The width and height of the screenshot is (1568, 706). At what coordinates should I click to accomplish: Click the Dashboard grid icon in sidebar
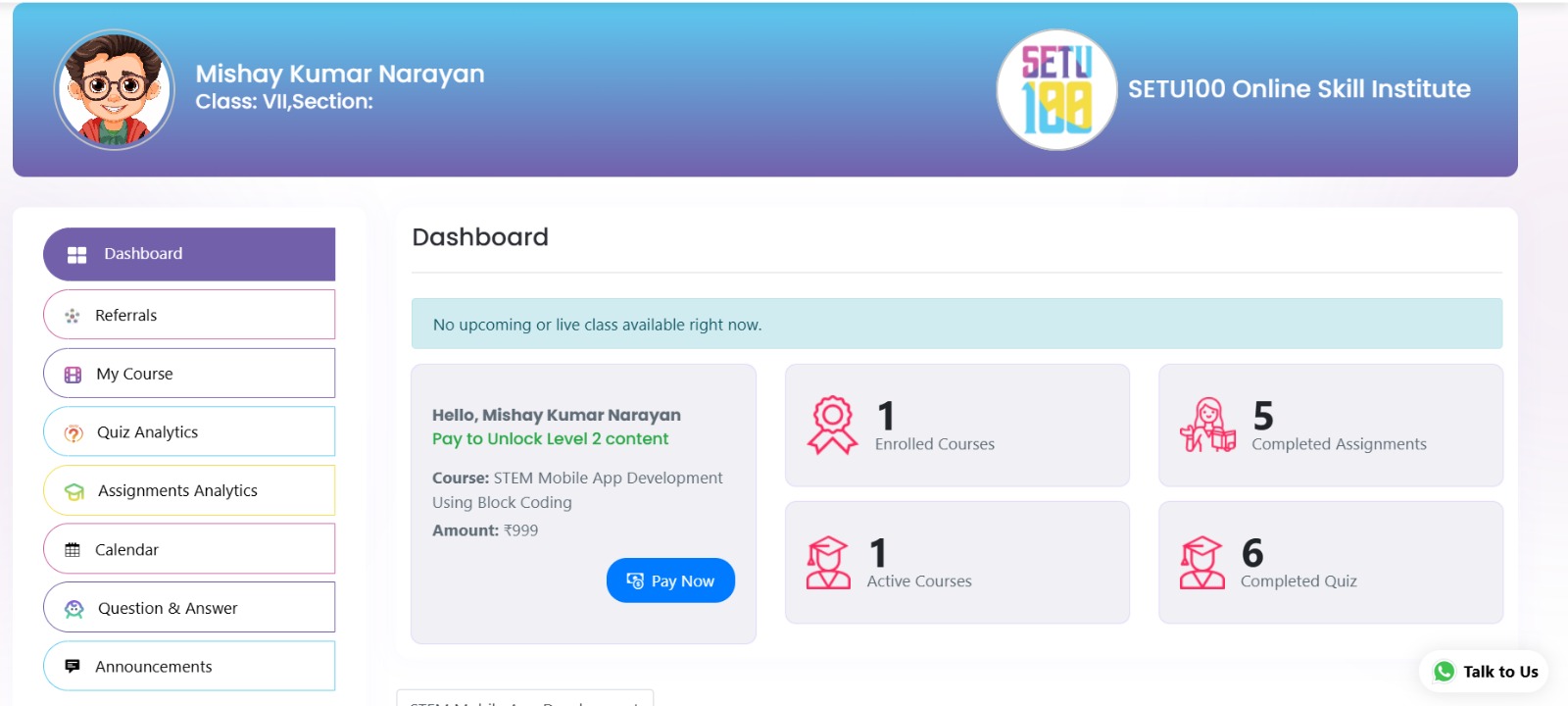[76, 255]
